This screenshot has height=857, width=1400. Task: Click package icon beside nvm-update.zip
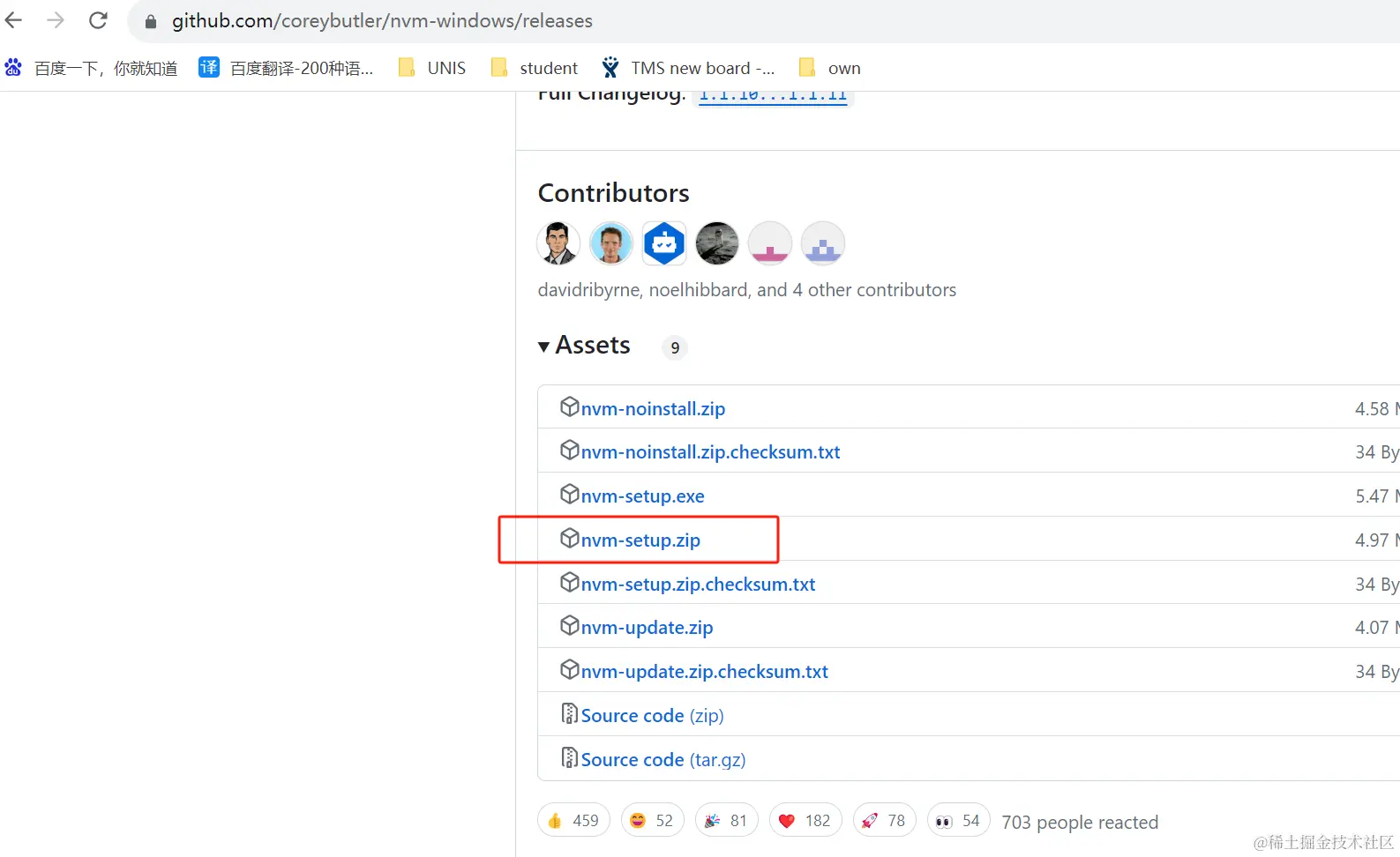[570, 625]
